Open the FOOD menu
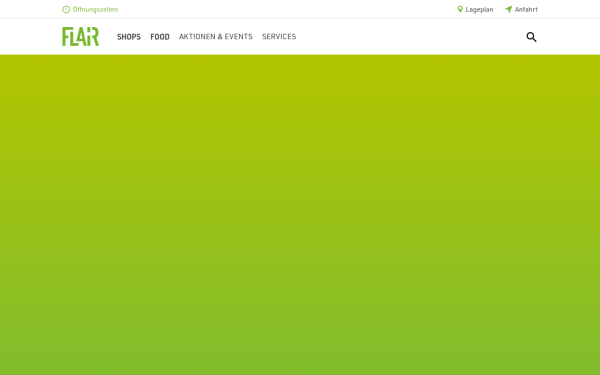The width and height of the screenshot is (600, 375). coord(160,37)
